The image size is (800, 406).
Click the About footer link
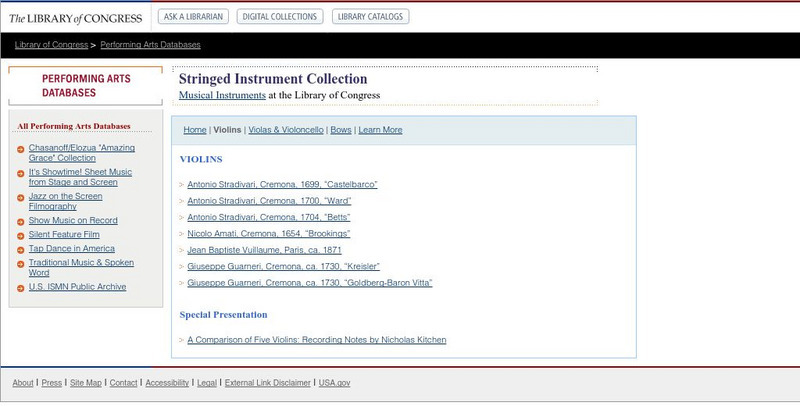tap(23, 383)
